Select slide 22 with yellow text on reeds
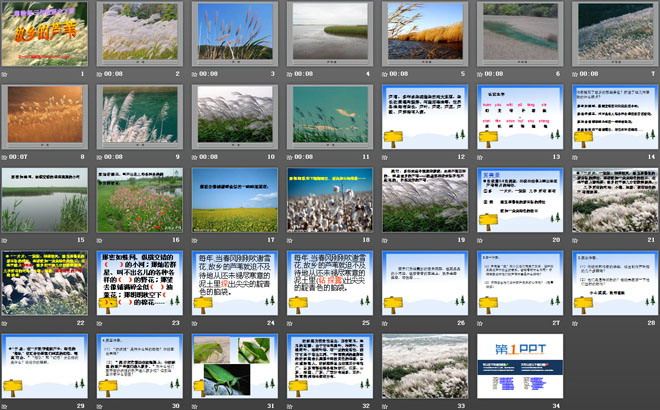 point(46,282)
